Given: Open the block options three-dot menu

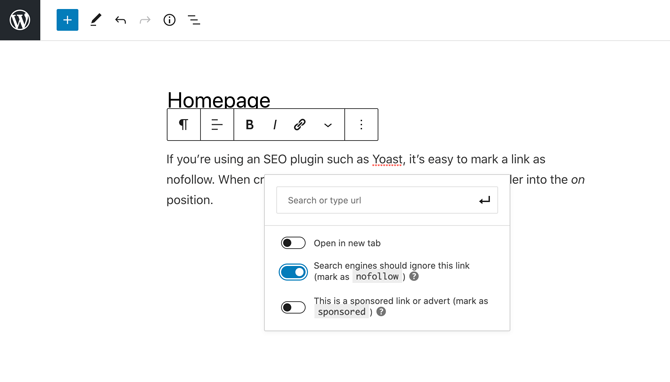Looking at the screenshot, I should (x=361, y=124).
